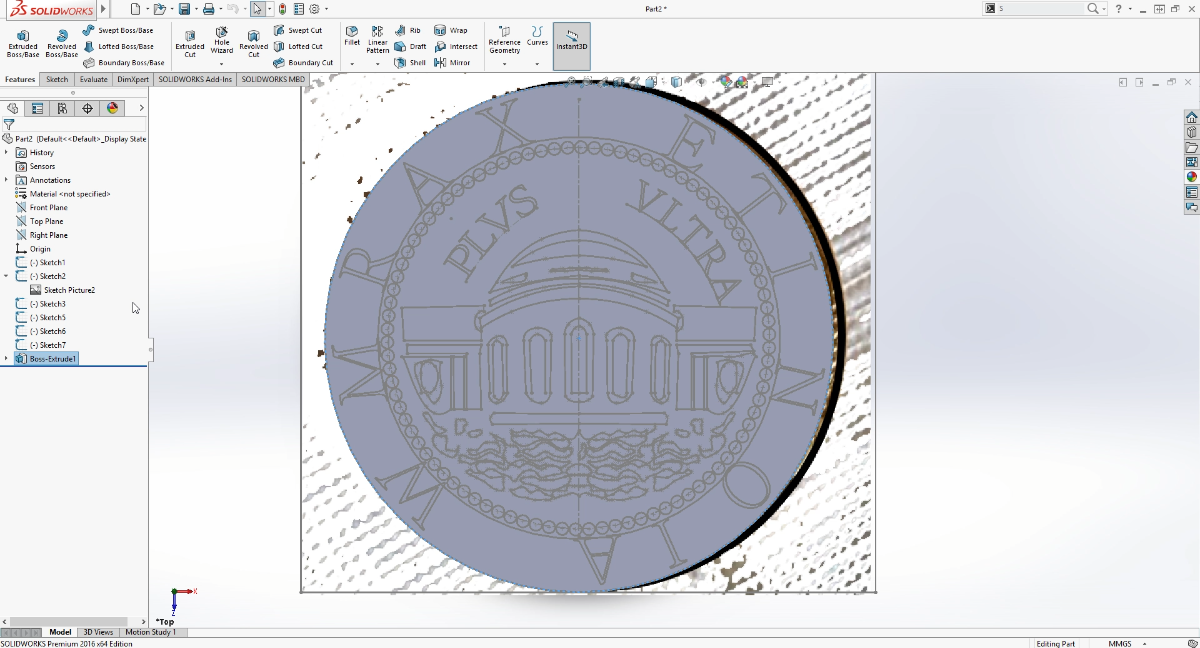Select Front Plane in the tree
Viewport: 1200px width, 648px height.
coord(42,208)
